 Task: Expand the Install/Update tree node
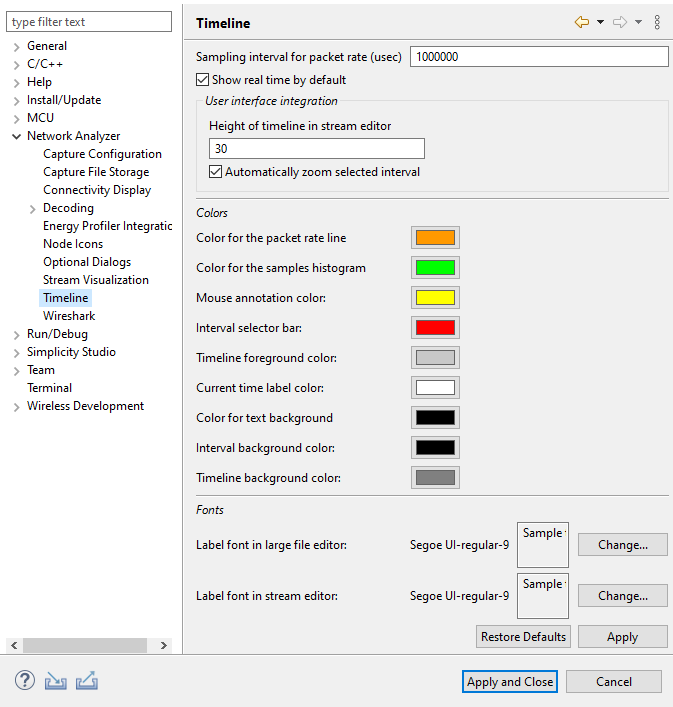[x=17, y=101]
